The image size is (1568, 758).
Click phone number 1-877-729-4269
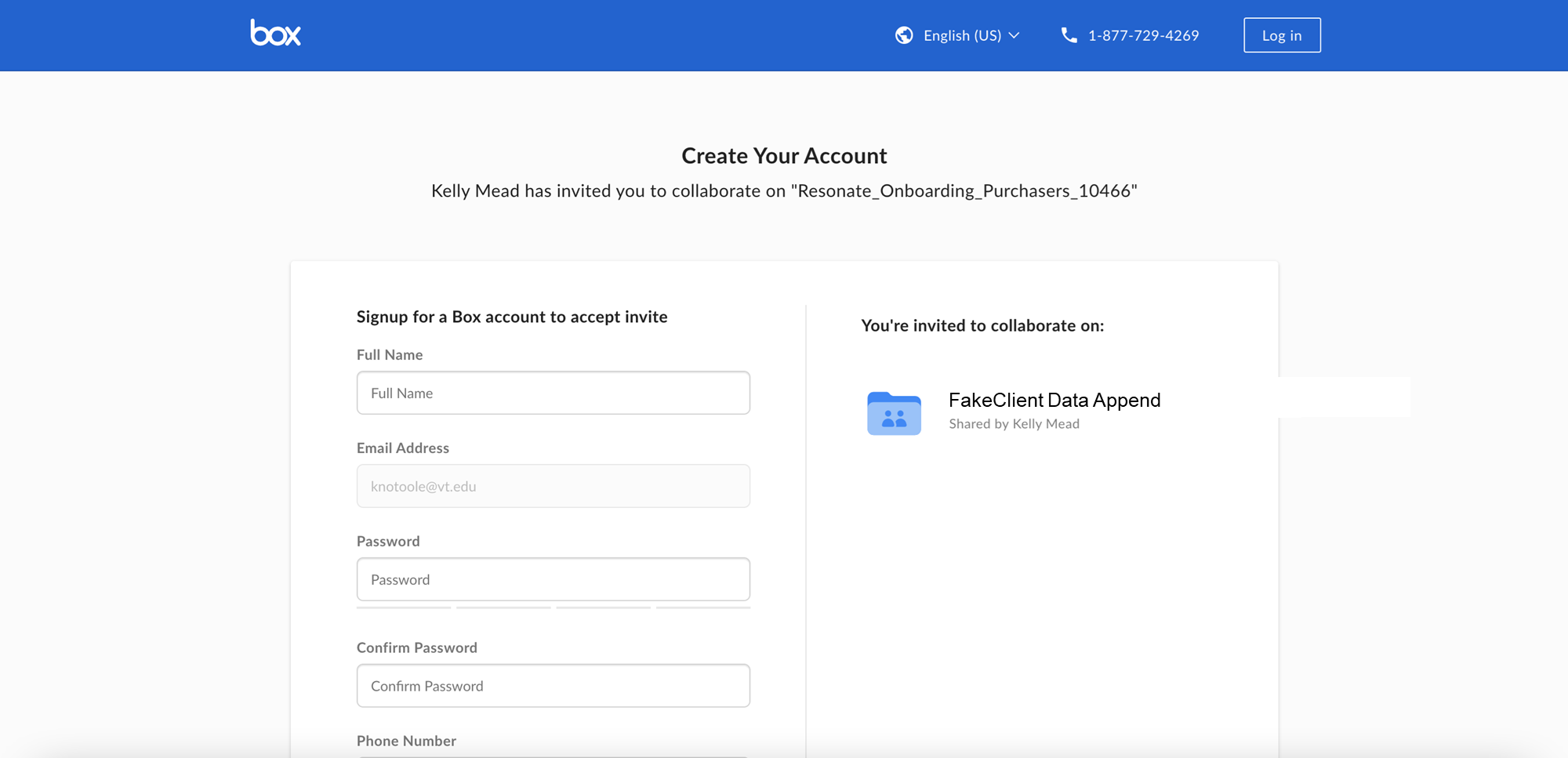coord(1143,35)
